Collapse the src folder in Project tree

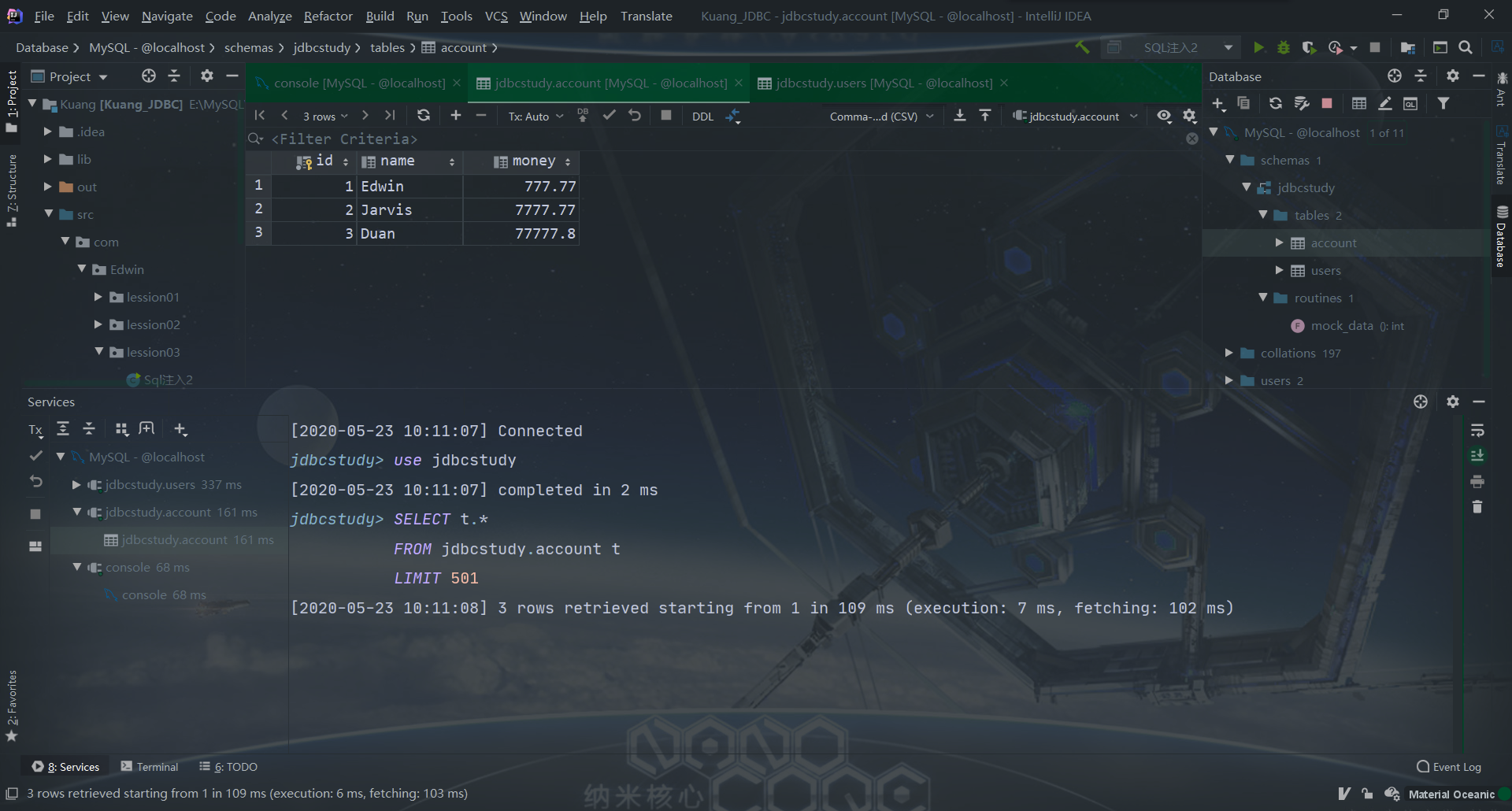[49, 214]
